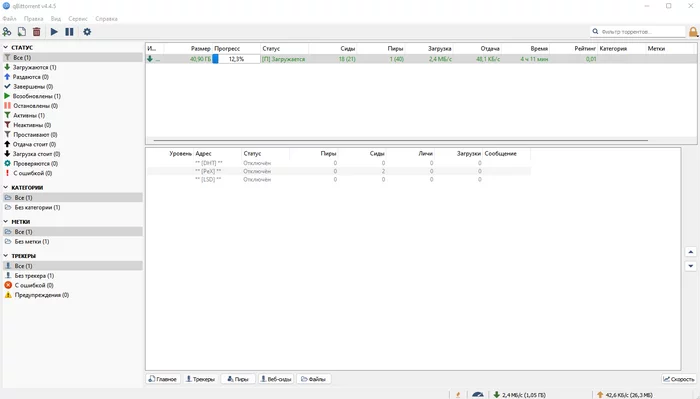Screen dimensions: 700x399
Task: Pause torrents with the pause icon
Action: 69,32
